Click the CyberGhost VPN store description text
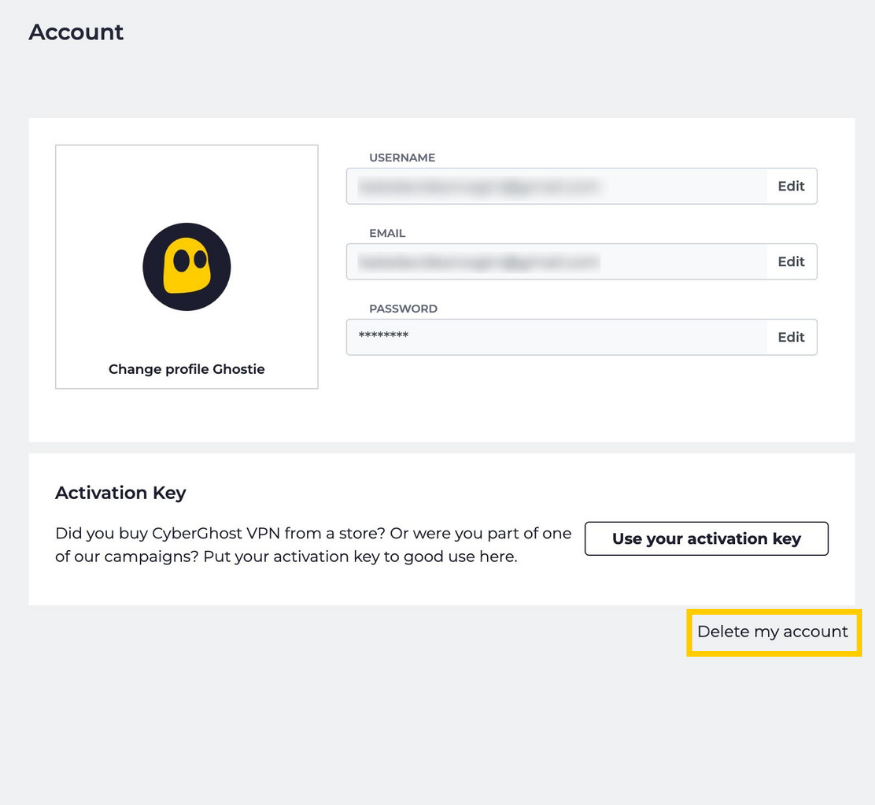 (x=313, y=545)
